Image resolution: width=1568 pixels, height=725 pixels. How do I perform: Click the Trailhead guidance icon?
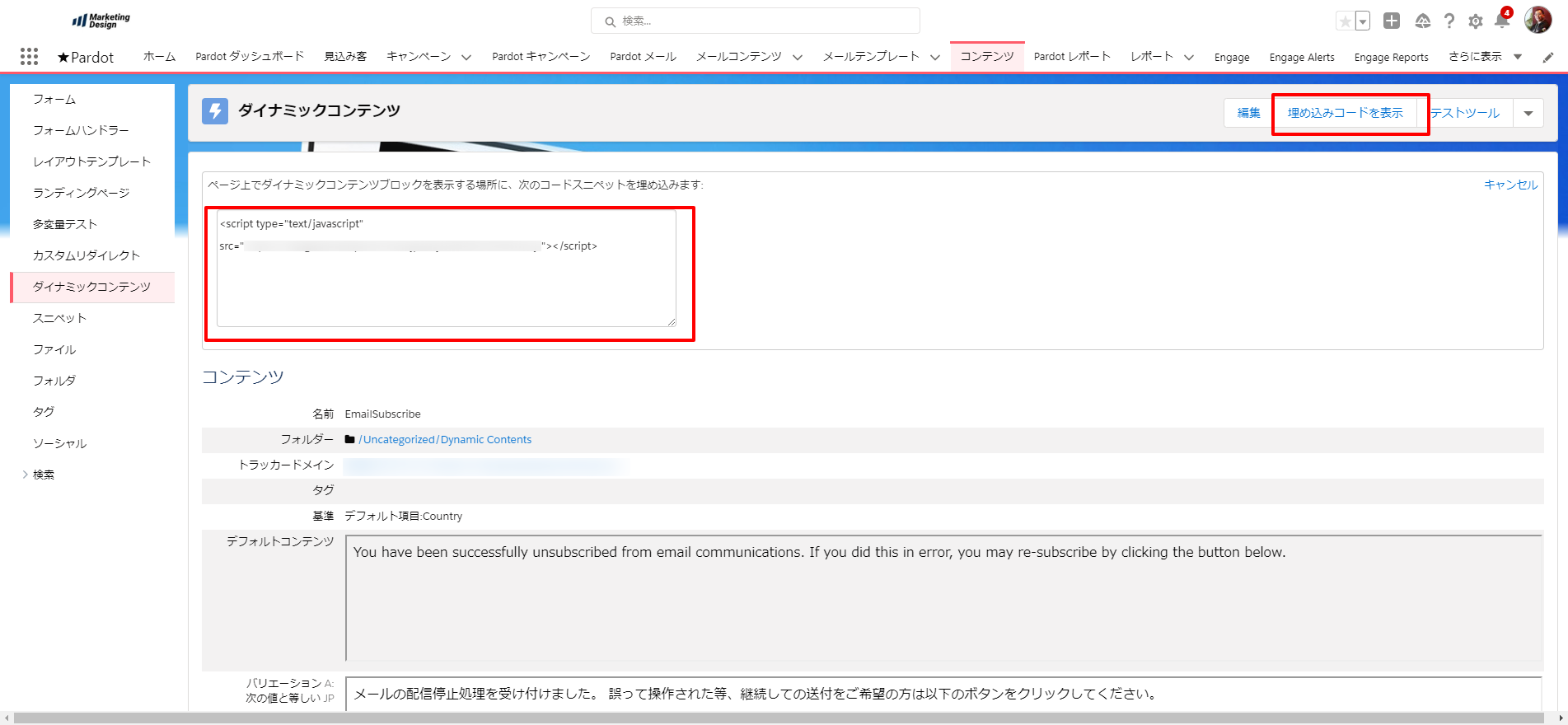(x=1422, y=21)
